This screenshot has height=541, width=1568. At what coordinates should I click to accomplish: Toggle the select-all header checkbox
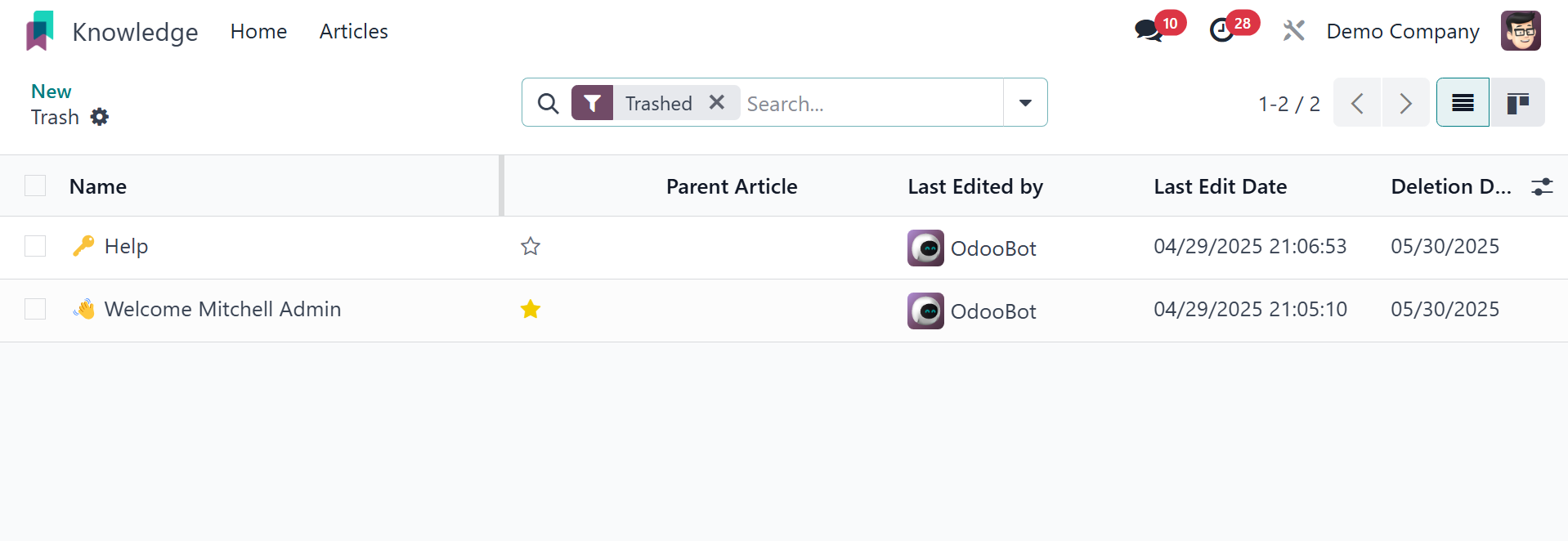click(x=35, y=186)
